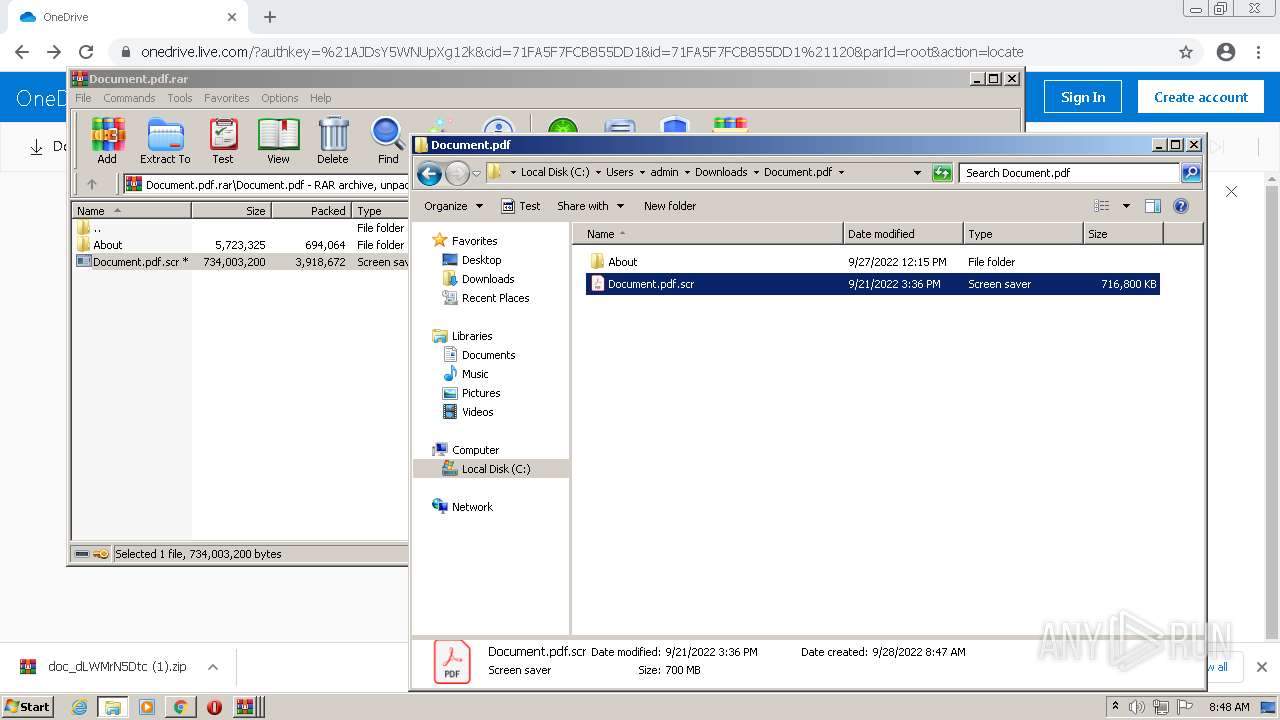Click the OneDrive Sign In button
The width and height of the screenshot is (1280, 720).
(x=1083, y=97)
